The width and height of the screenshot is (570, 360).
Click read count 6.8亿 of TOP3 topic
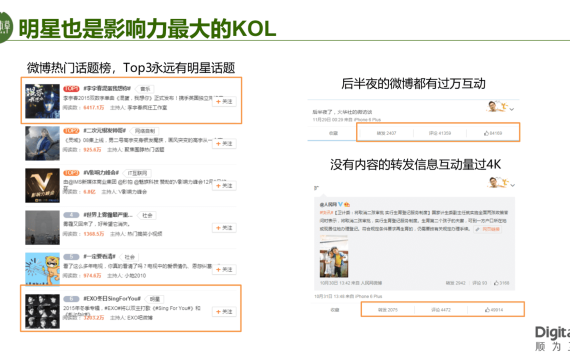(x=89, y=192)
